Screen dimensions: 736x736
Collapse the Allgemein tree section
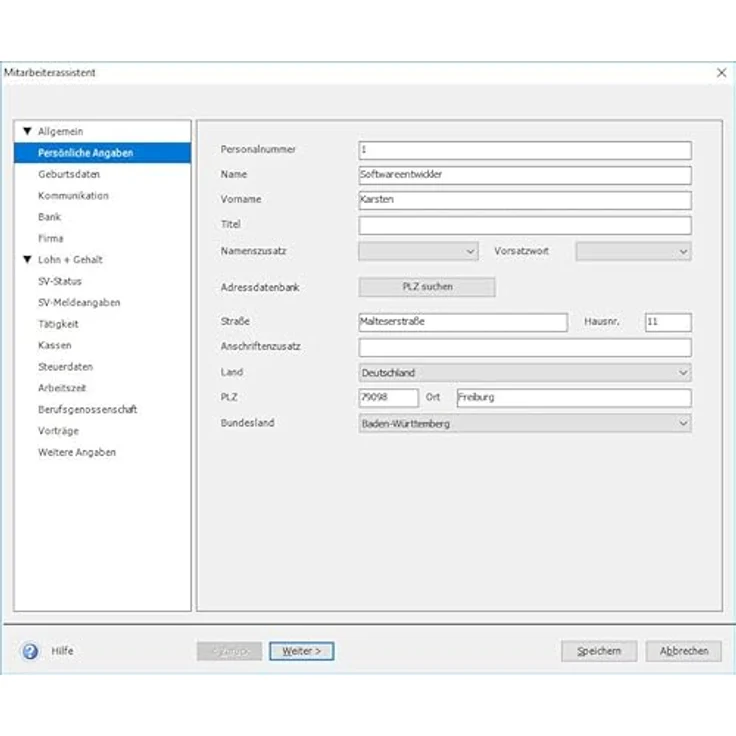point(27,131)
